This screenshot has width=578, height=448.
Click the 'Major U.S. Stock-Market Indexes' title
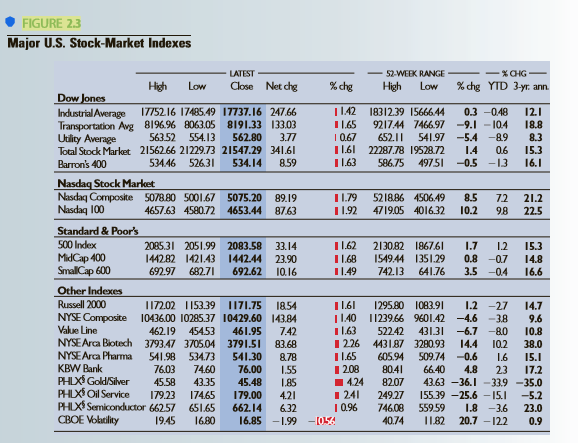[99, 43]
